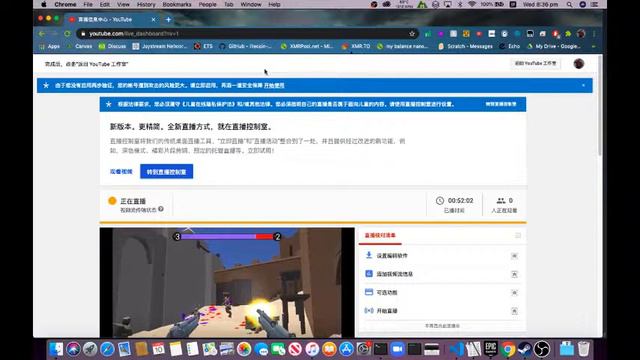The image size is (640, 360).
Task: Click the blue square icon on the second checklist row
Action: [x=369, y=273]
